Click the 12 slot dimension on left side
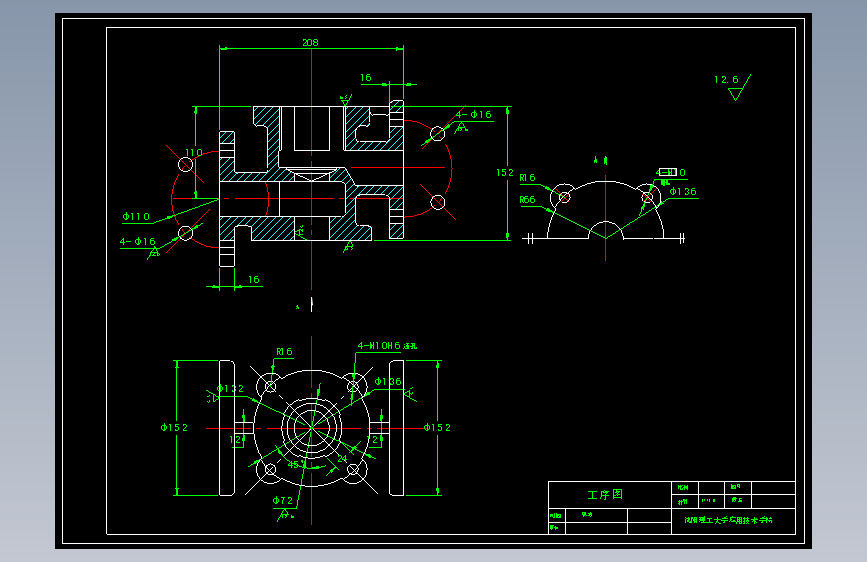Image resolution: width=867 pixels, height=562 pixels. point(236,440)
